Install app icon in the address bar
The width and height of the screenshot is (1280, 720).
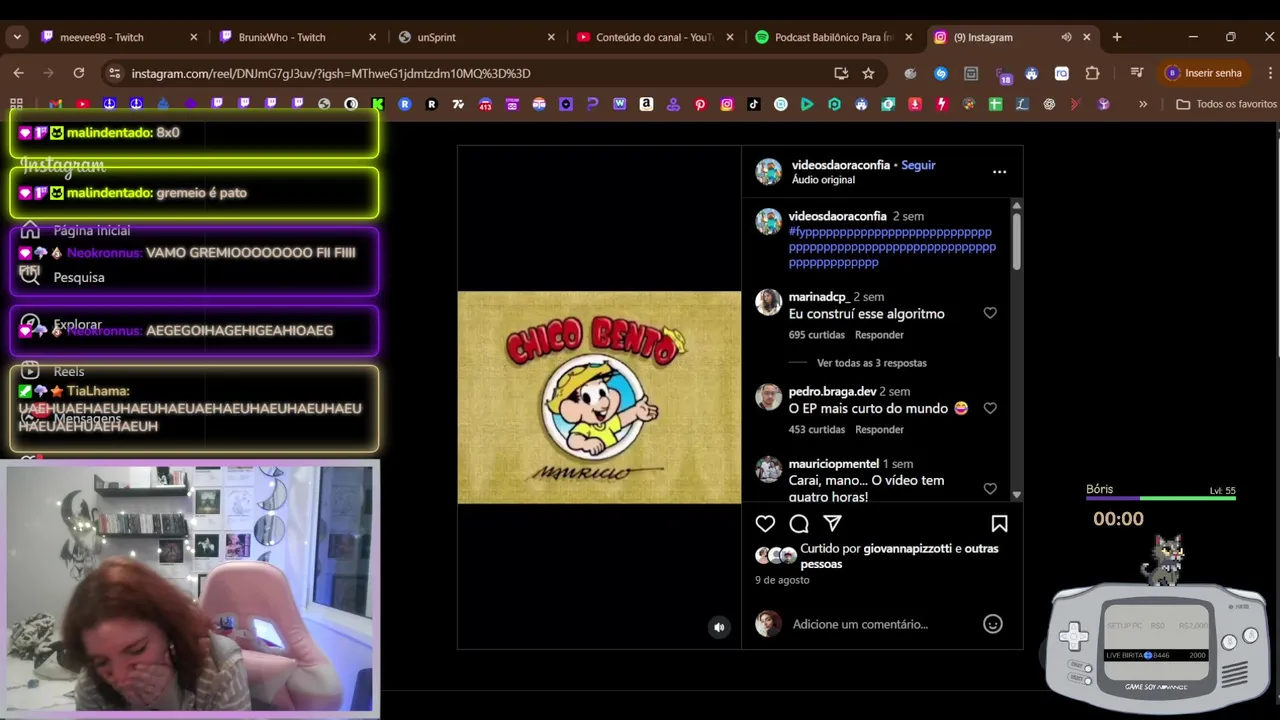[x=841, y=73]
